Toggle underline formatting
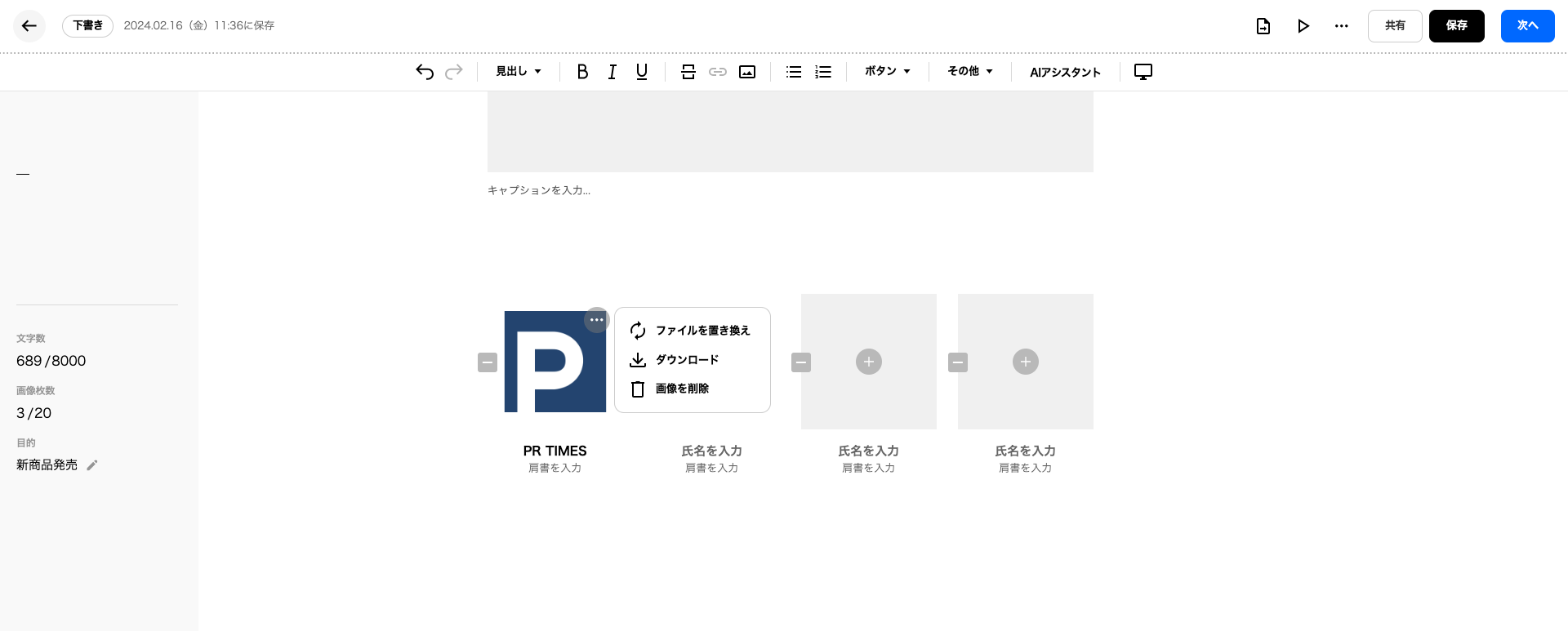Screen dimensions: 1568x631 pyautogui.click(x=642, y=72)
